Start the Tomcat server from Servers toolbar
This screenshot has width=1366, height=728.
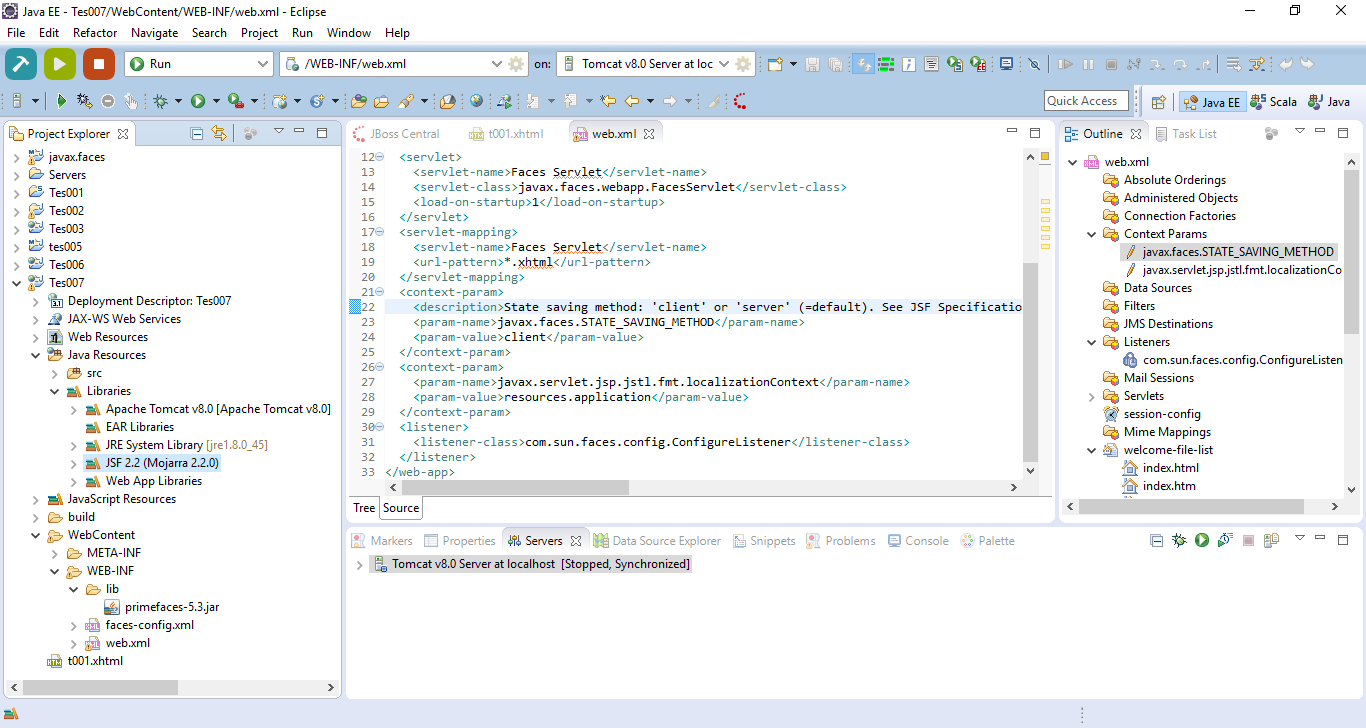1201,540
